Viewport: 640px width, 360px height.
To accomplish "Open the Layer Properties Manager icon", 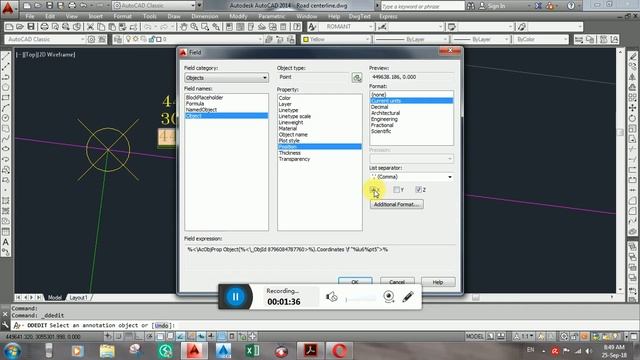I will (x=118, y=39).
